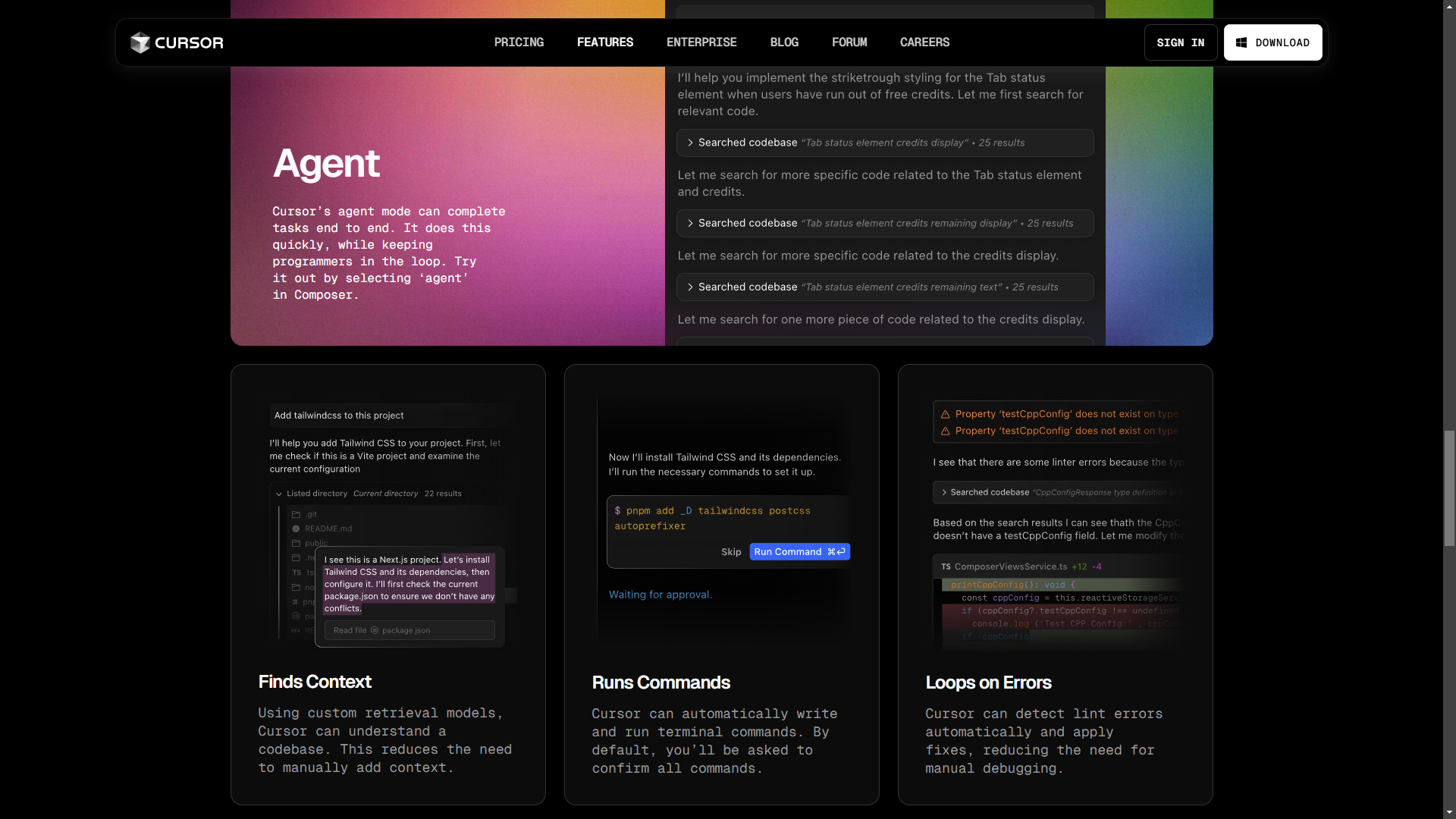Click the TS icon in the directory listing
This screenshot has height=819, width=1456.
tap(297, 573)
